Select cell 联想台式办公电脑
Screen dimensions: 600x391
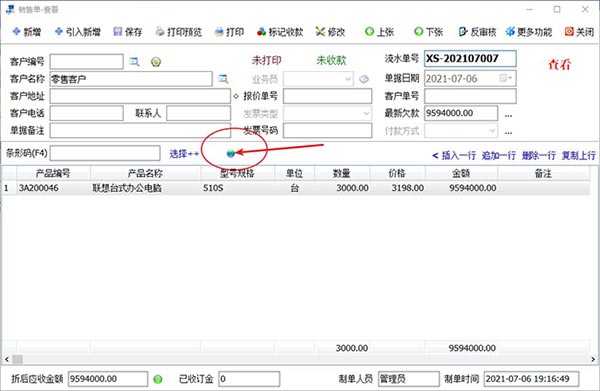point(145,188)
